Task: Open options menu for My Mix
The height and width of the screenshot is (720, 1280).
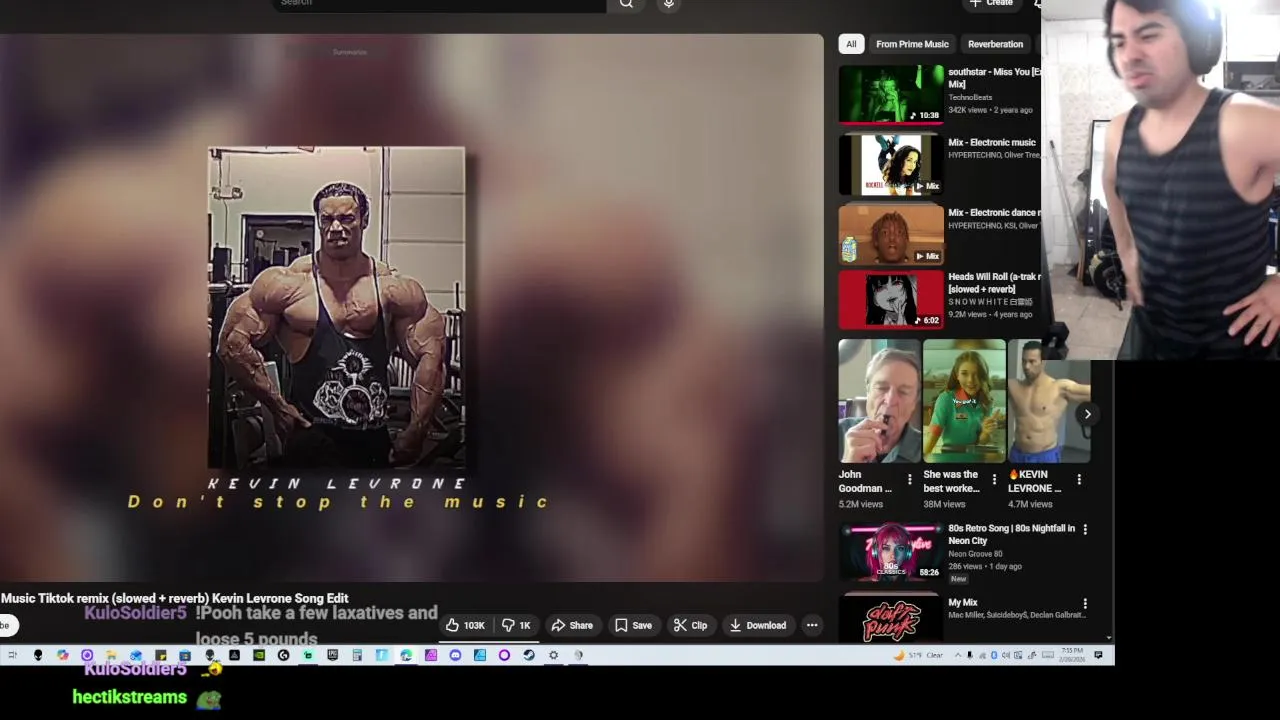Action: click(x=1085, y=604)
